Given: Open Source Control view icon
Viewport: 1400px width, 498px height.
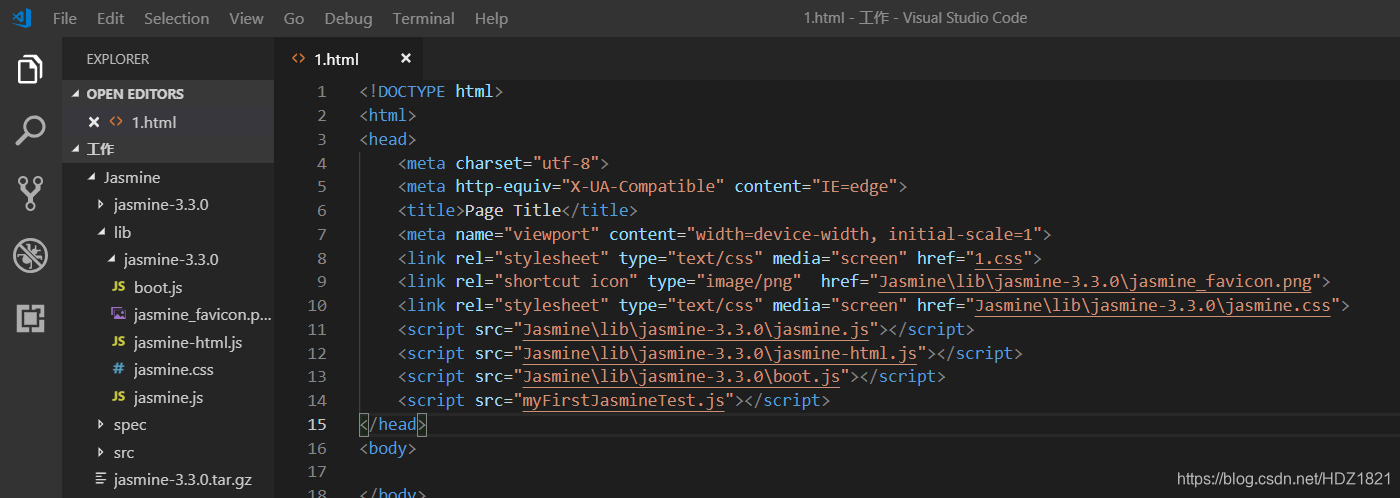Looking at the screenshot, I should pos(30,193).
